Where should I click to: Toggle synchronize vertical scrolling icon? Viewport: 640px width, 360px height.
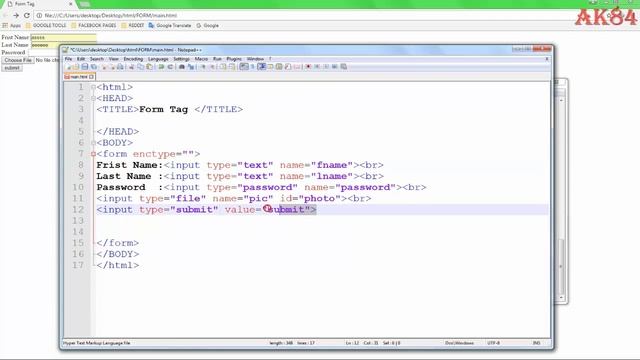pyautogui.click(x=222, y=67)
